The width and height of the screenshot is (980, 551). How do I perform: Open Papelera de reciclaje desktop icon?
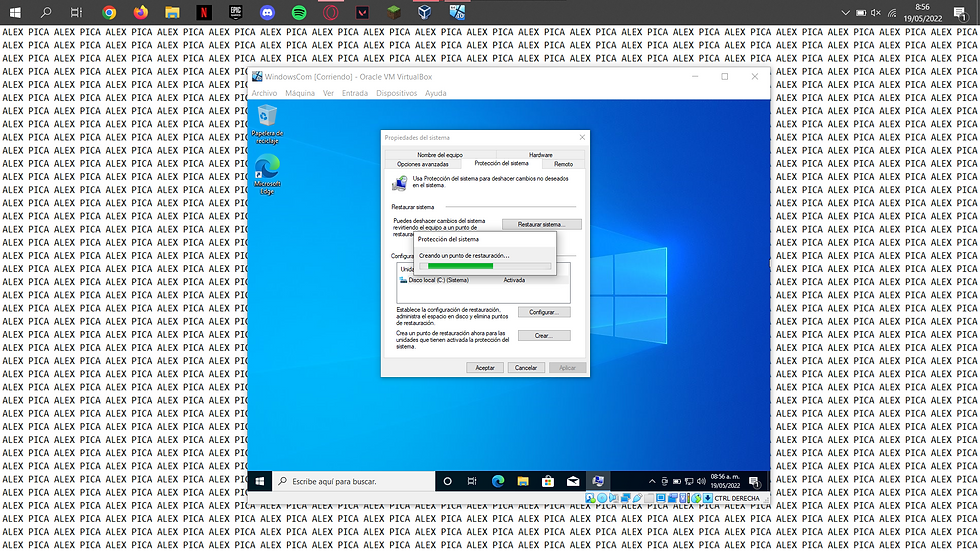[268, 124]
